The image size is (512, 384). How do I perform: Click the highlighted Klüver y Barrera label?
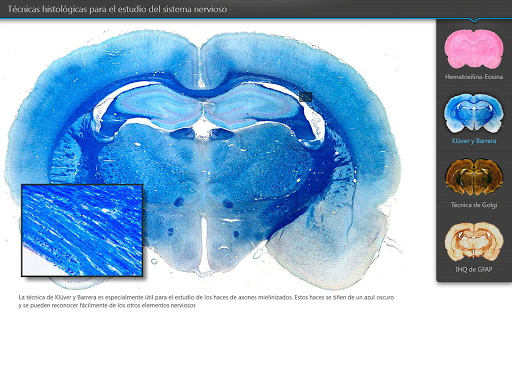pyautogui.click(x=474, y=141)
